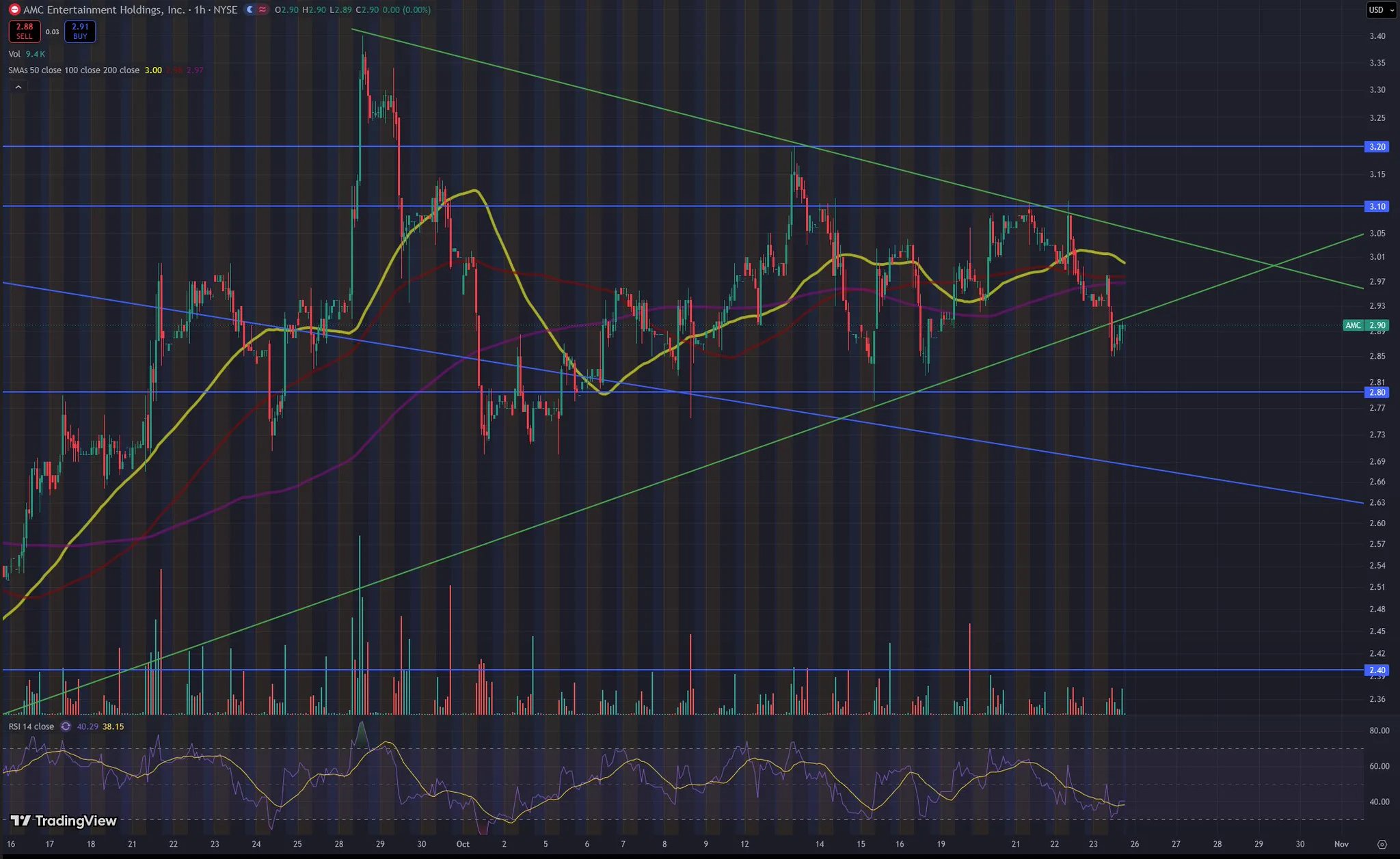Click the yellow 38.15 RSI average value

(x=113, y=726)
